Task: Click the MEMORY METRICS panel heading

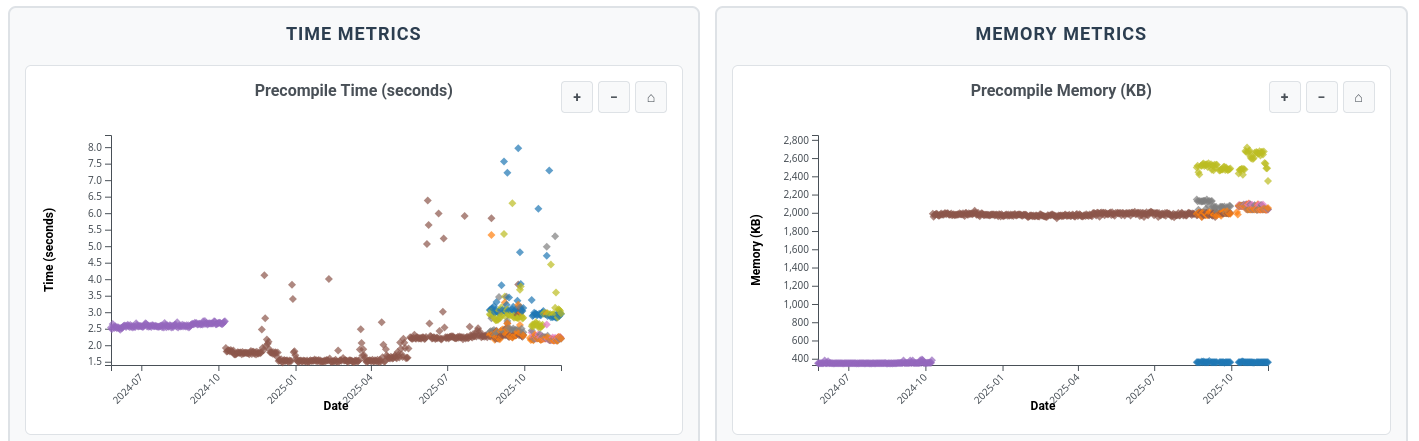Action: pyautogui.click(x=1061, y=34)
